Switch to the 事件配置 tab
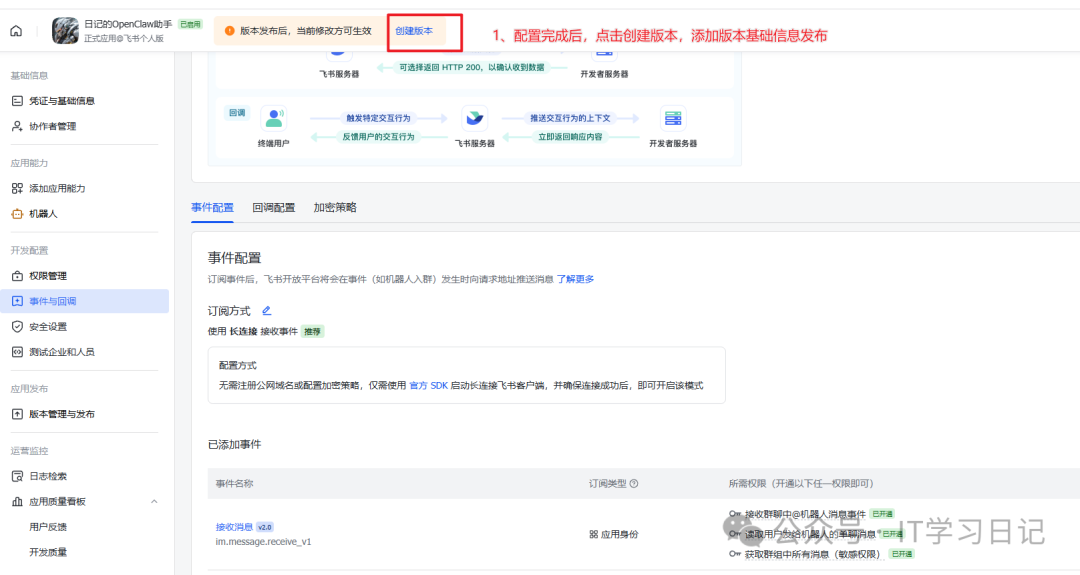1080x575 pixels. tap(212, 207)
